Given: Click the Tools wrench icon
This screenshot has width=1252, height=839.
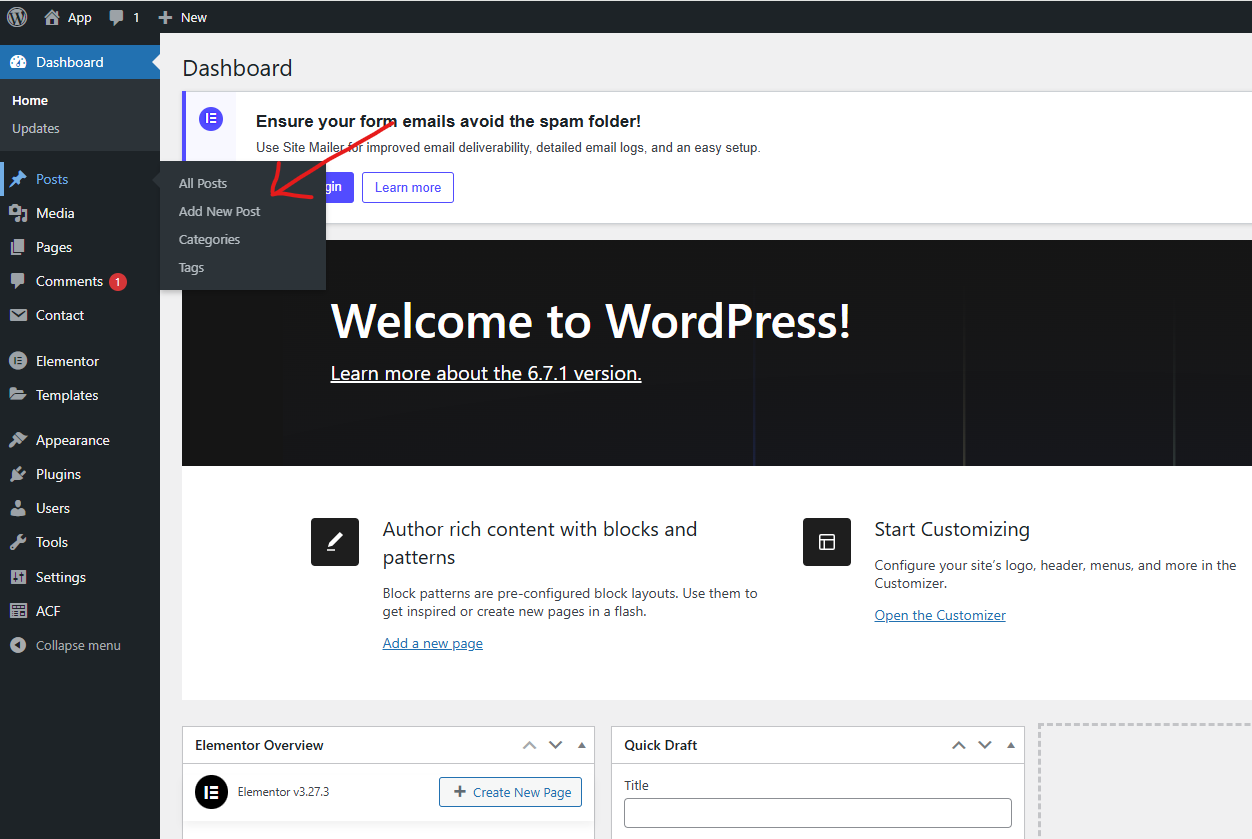Looking at the screenshot, I should point(18,542).
